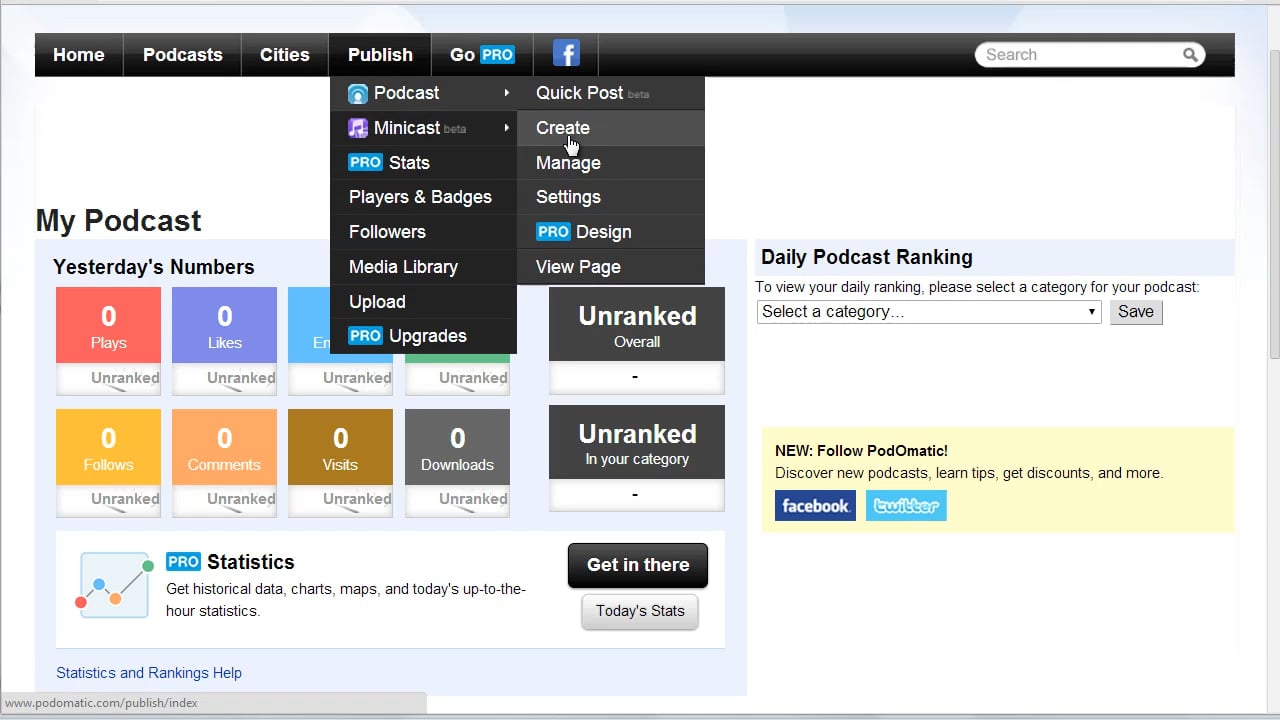Click the search magnifier icon
Screen dimensions: 1280x720
tap(1190, 55)
